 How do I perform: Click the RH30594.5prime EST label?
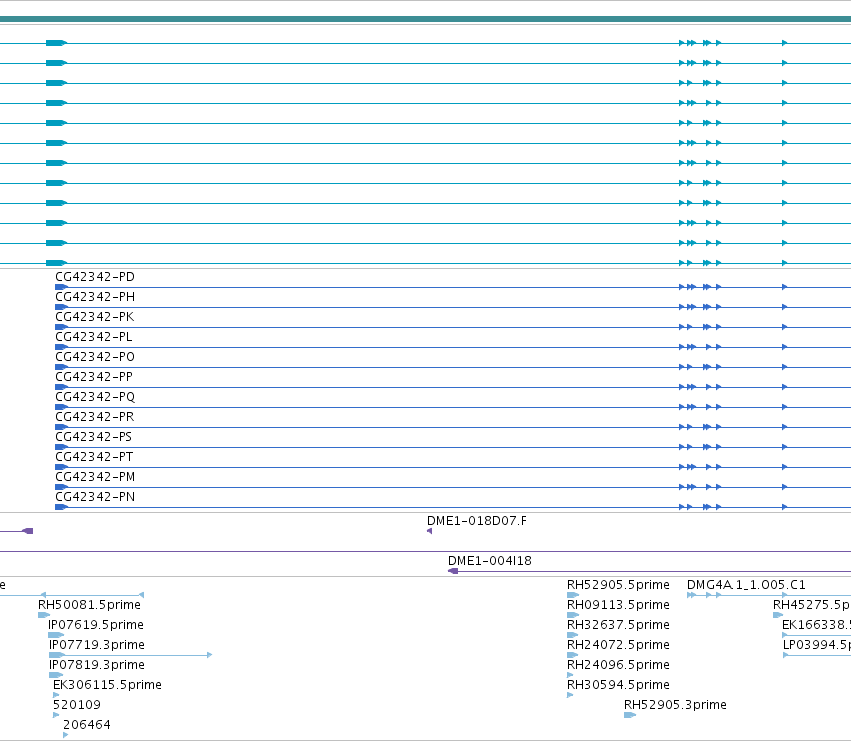(x=618, y=685)
